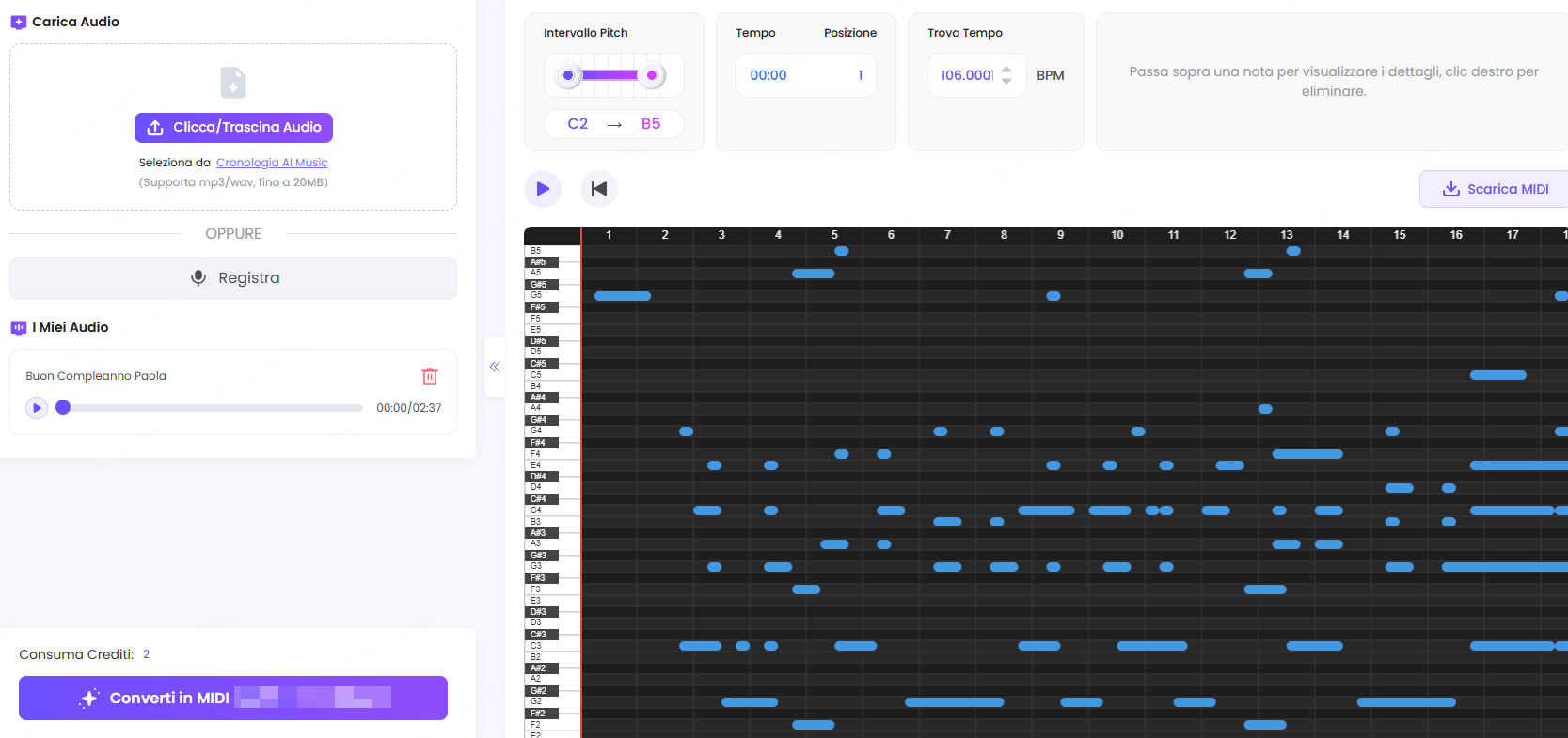
Task: Click the download icon on Scarica MIDI
Action: (x=1451, y=189)
